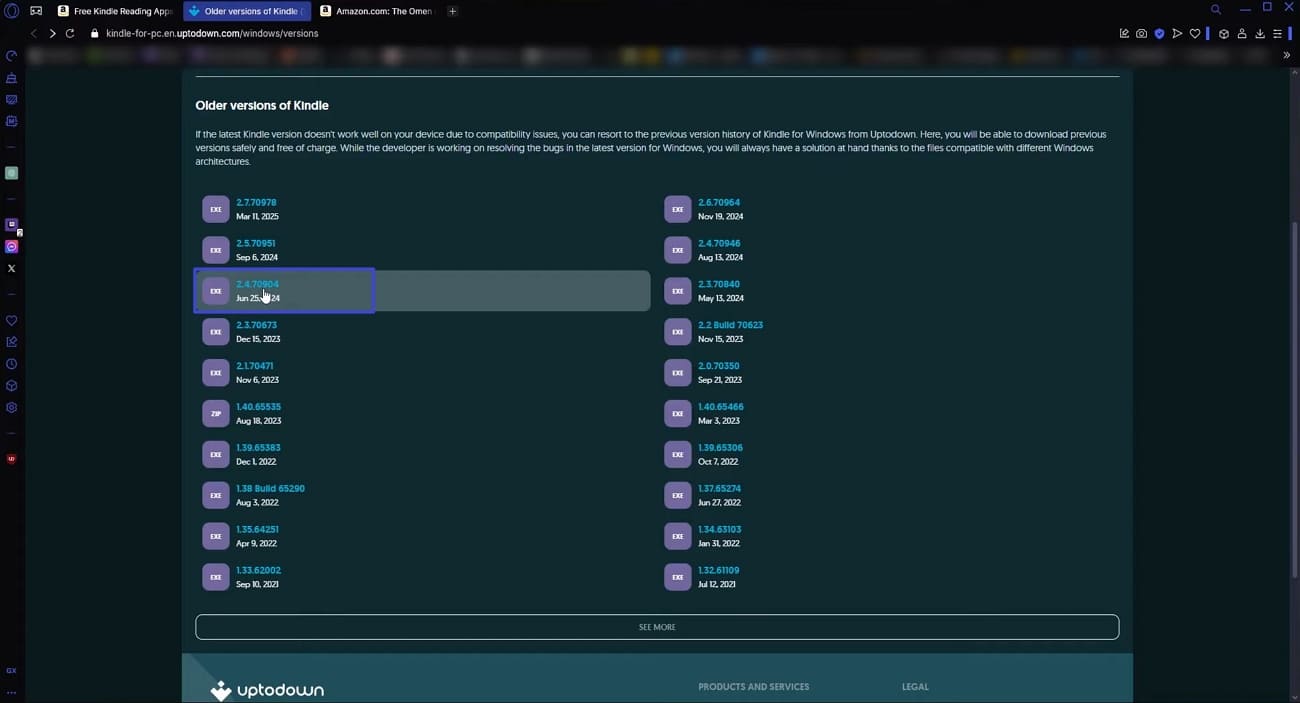1300x703 pixels.
Task: Switch to Free Kindle Reading Apps tab
Action: coord(115,11)
